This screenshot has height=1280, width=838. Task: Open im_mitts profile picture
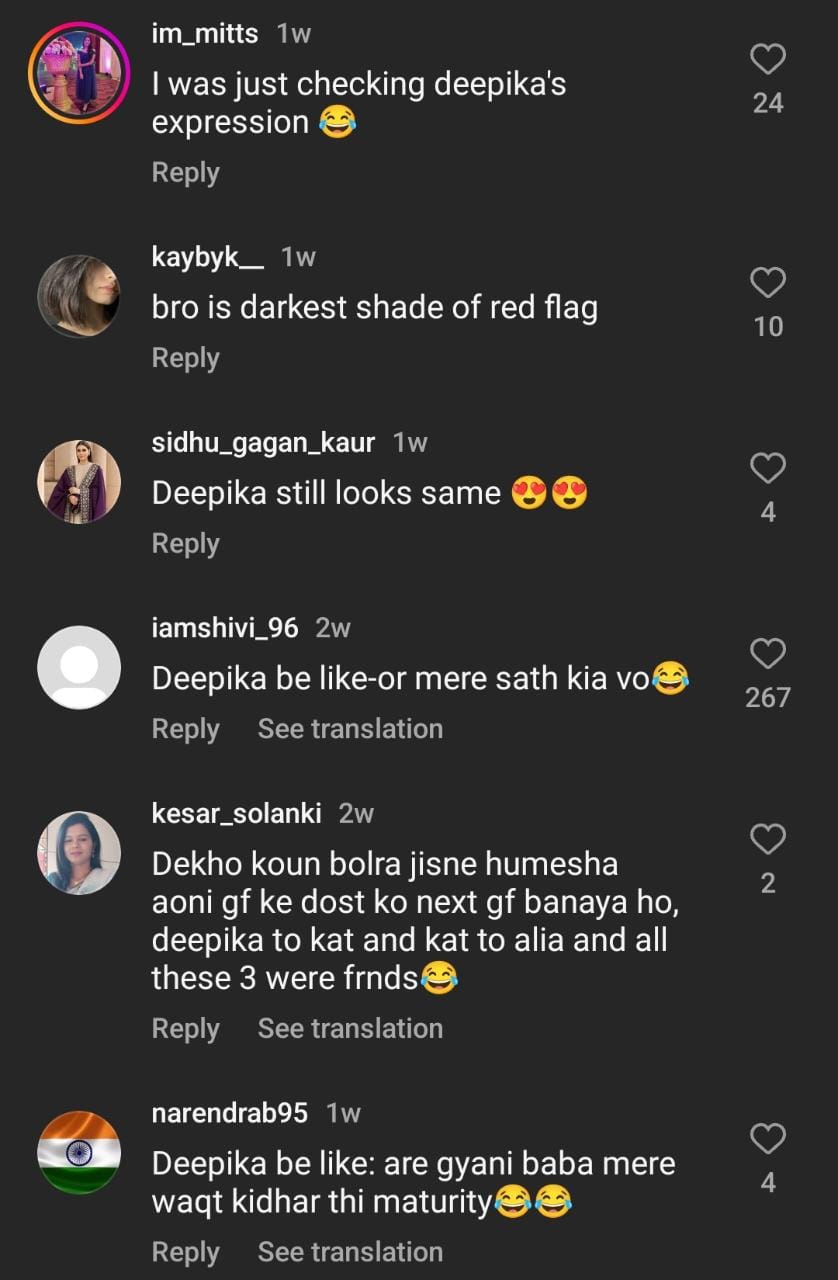point(79,72)
